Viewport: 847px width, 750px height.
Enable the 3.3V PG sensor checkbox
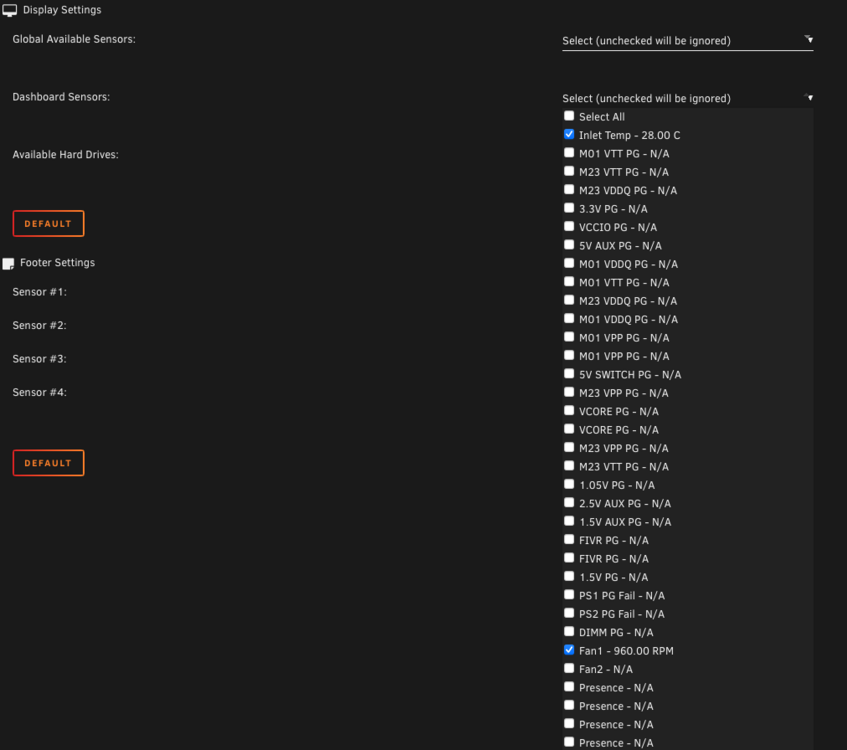tap(569, 208)
